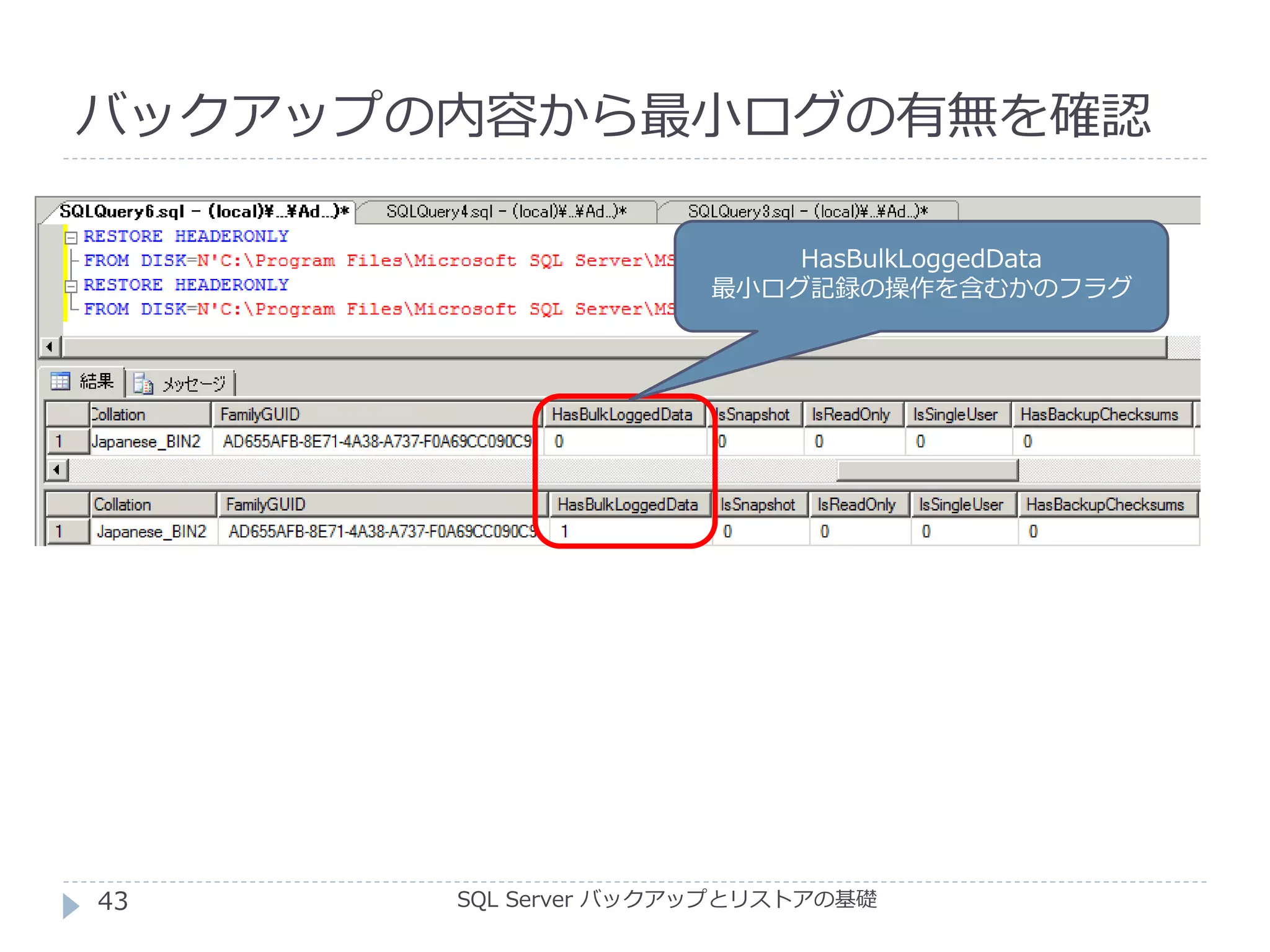Click the Japanese_BIN2 cell in first grid

point(151,442)
